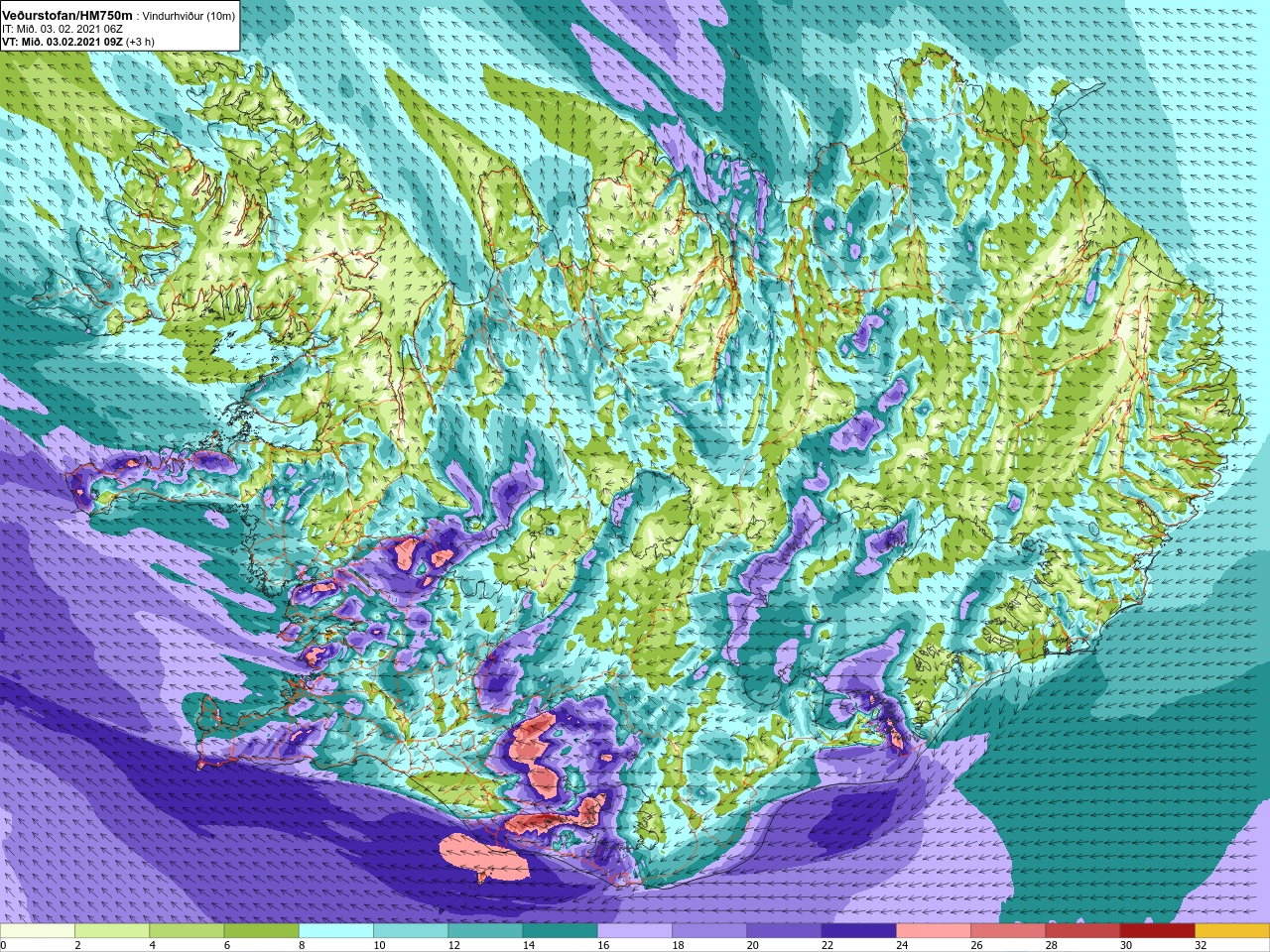Click the "(+3 h)" forecast offset text
The width and height of the screenshot is (1270, 952).
140,41
